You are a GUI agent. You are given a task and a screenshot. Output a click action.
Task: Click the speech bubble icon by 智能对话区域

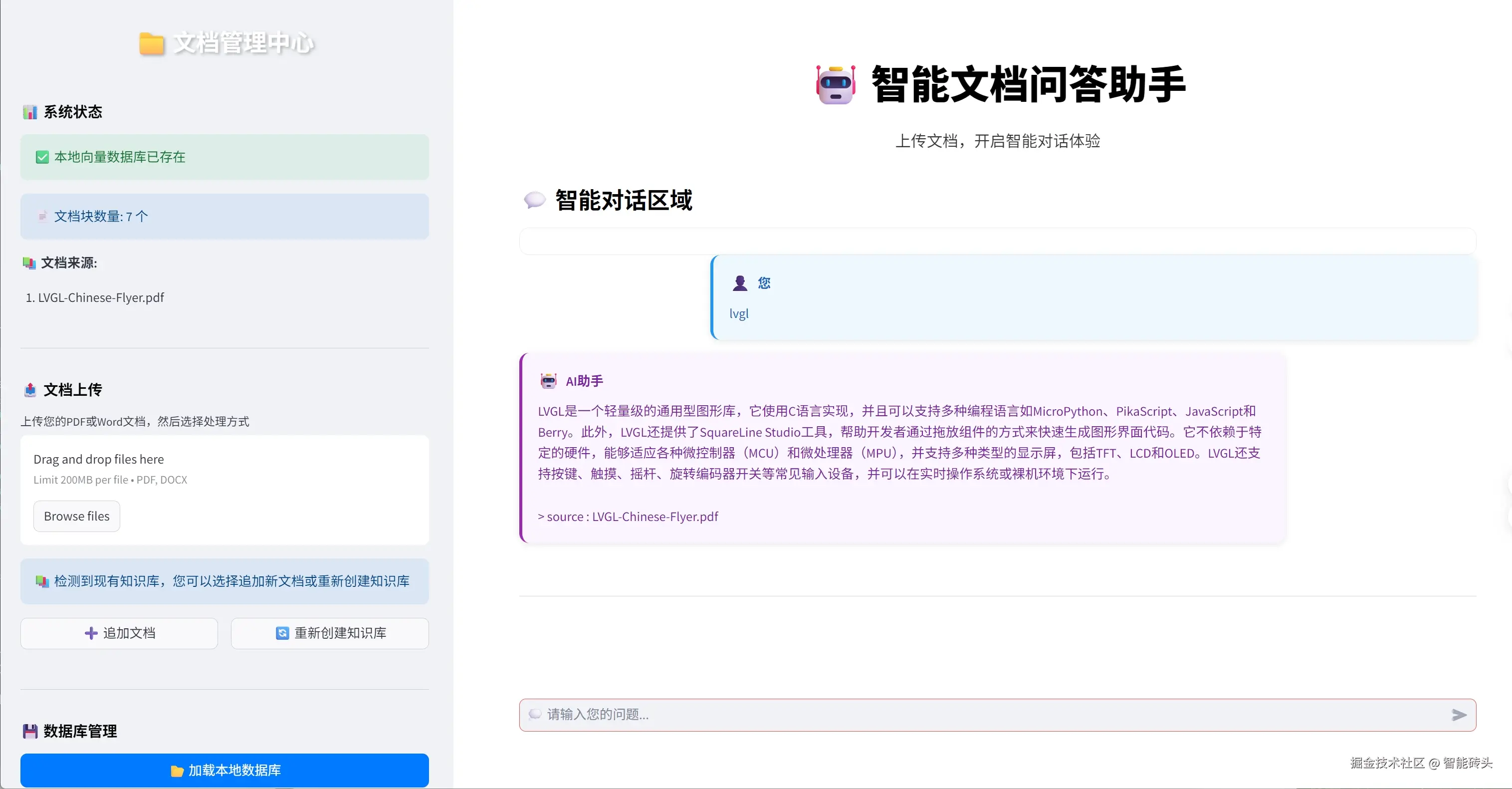coord(535,200)
